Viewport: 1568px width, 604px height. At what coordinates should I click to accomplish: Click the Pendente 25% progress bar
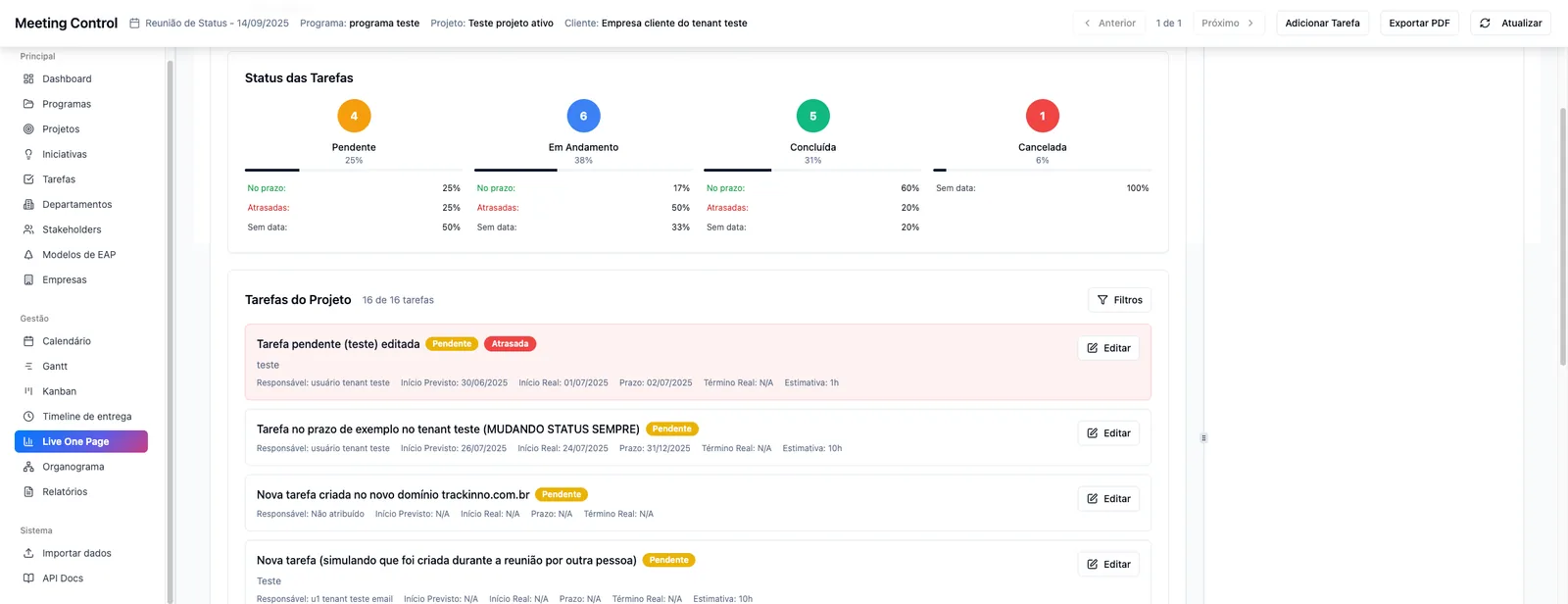(x=354, y=171)
